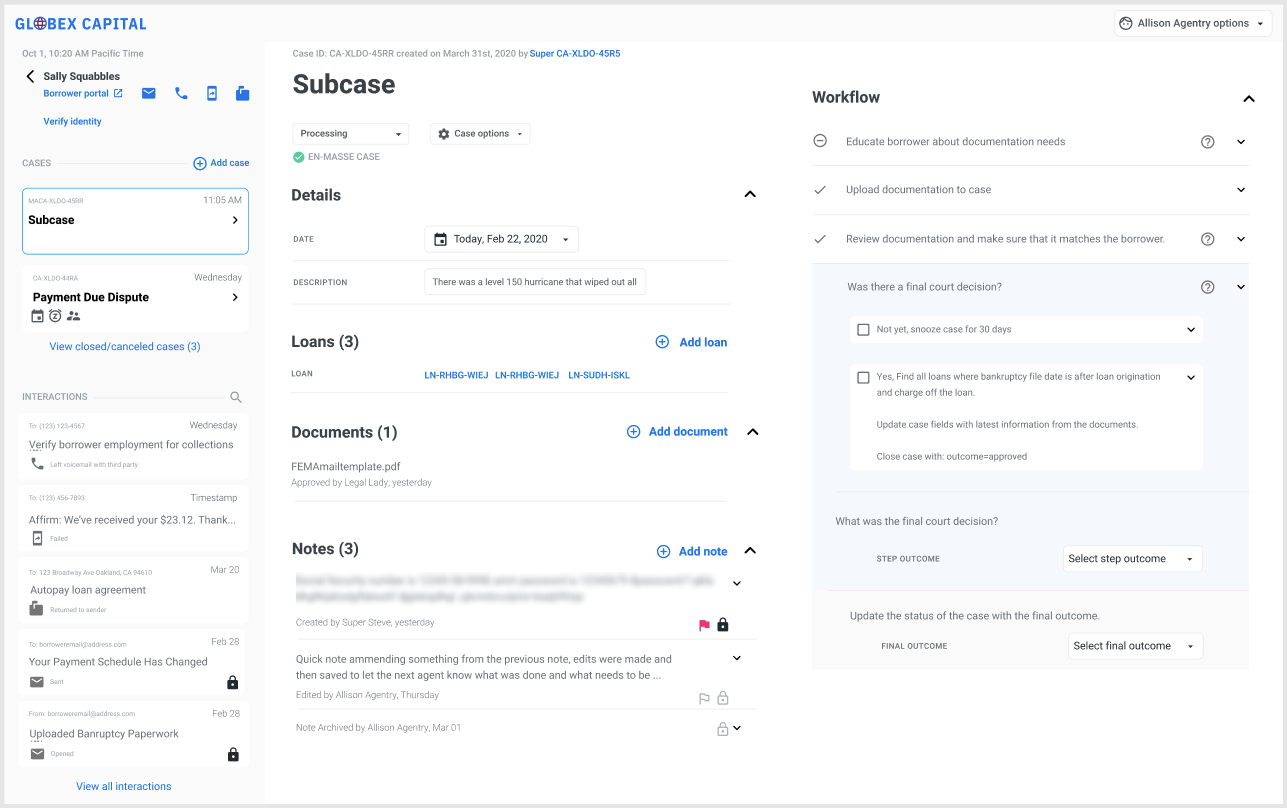The height and width of the screenshot is (808, 1287).
Task: Open the Processing status dropdown
Action: coord(350,134)
